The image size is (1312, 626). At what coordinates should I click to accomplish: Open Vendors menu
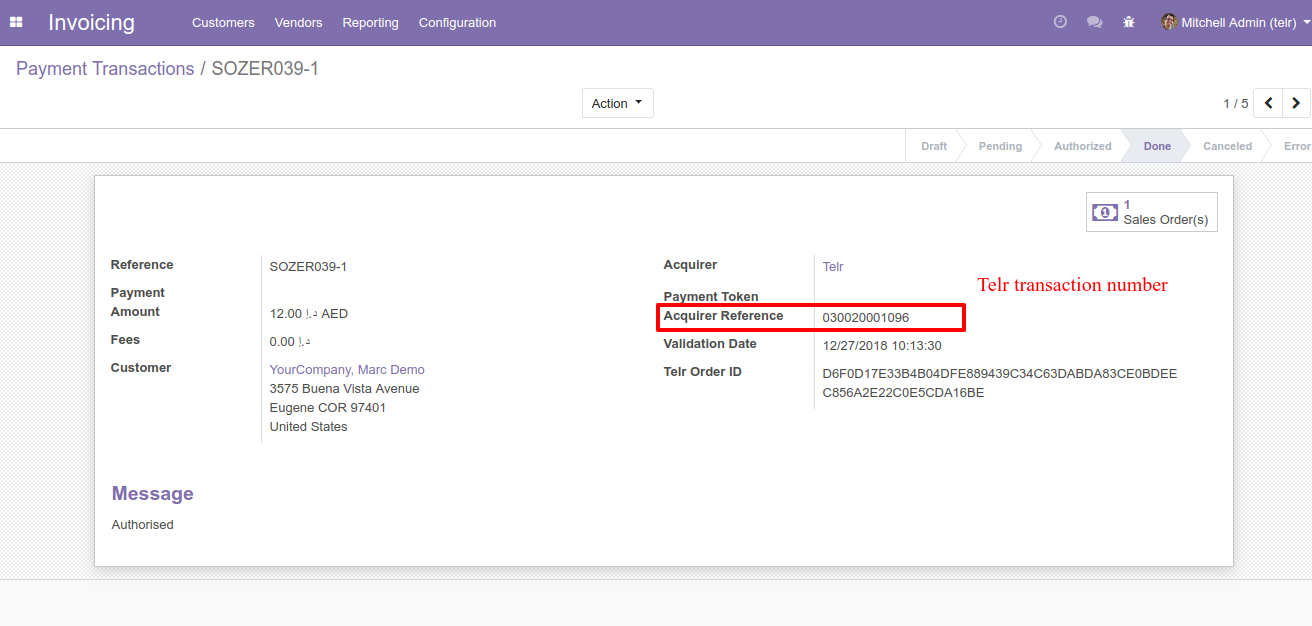[x=298, y=22]
